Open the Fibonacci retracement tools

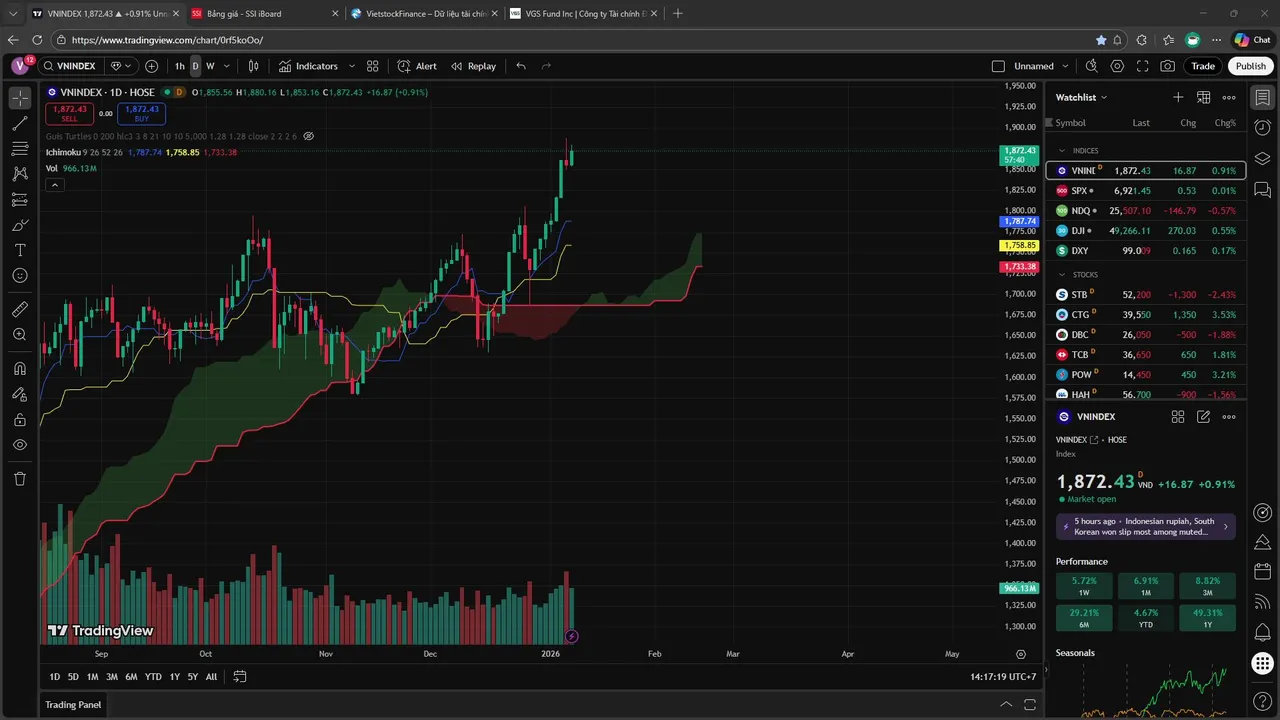click(20, 149)
